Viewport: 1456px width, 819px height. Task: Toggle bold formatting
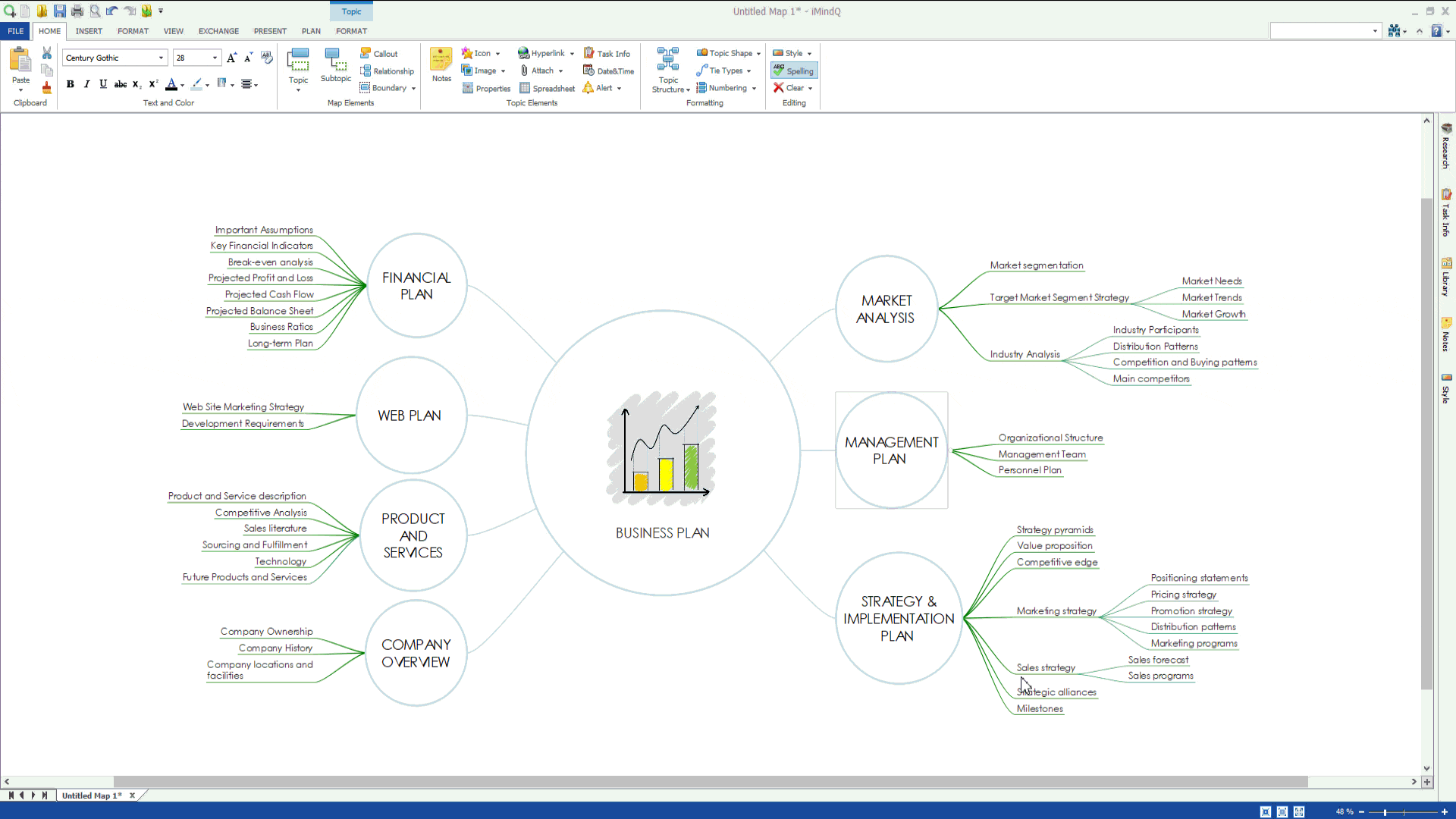point(70,84)
